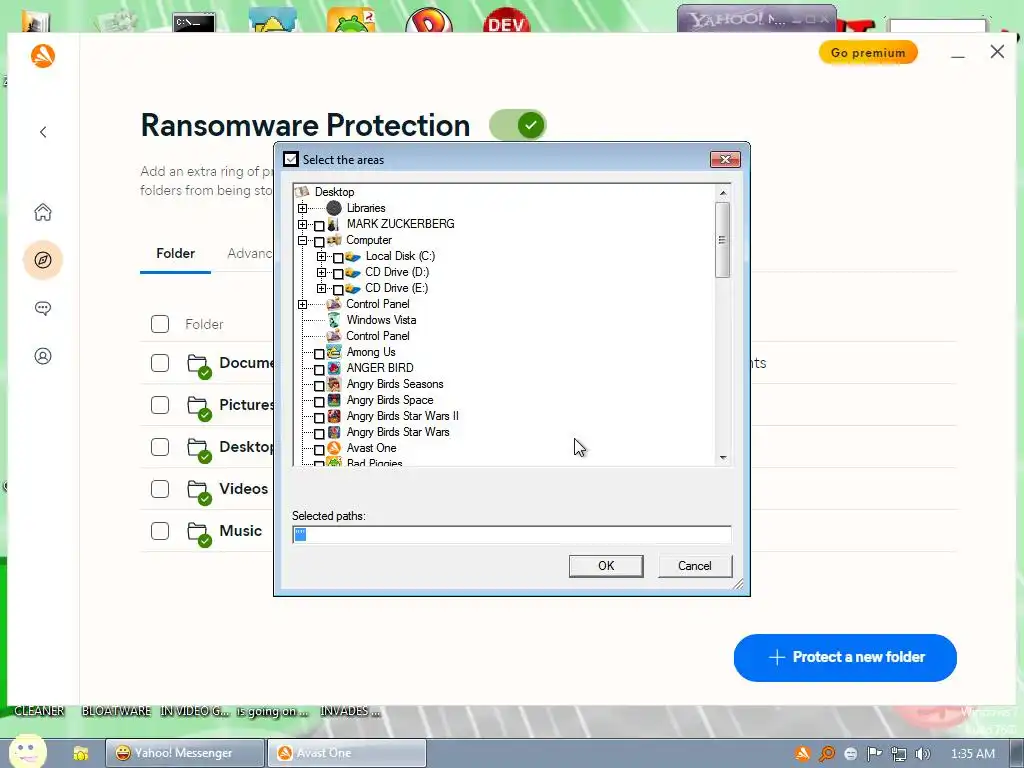Switch to the Folder tab
1024x768 pixels.
[176, 253]
